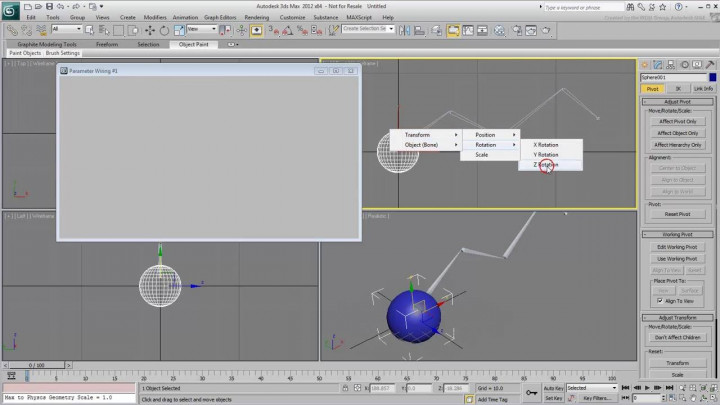The image size is (720, 405).
Task: Toggle the Align To View checkbox
Action: point(660,301)
